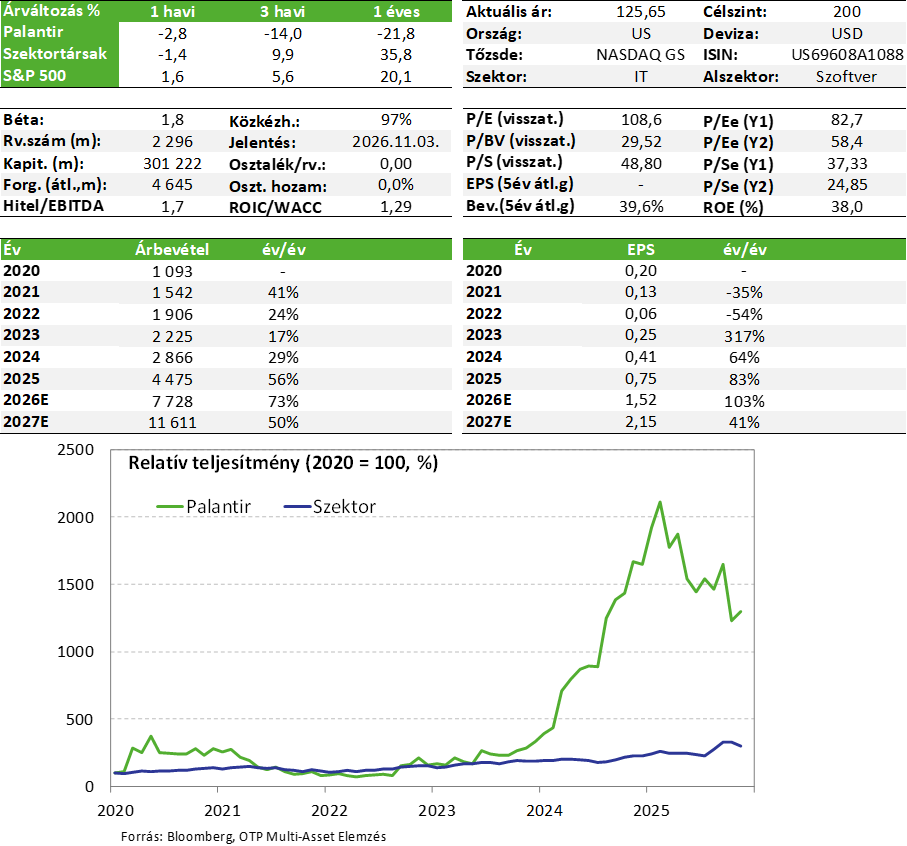Select S&P 500 1 éves value 20,1
The width and height of the screenshot is (907, 846).
point(396,76)
